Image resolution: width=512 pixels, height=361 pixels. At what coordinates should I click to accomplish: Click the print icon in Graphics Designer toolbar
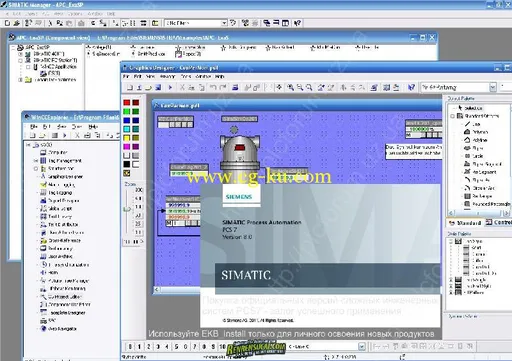pyautogui.click(x=235, y=87)
